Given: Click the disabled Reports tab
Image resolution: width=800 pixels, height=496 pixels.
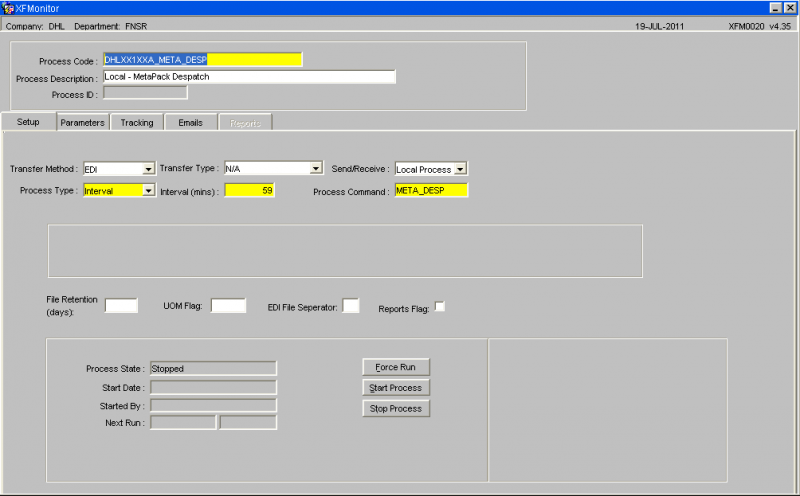Looking at the screenshot, I should 245,123.
